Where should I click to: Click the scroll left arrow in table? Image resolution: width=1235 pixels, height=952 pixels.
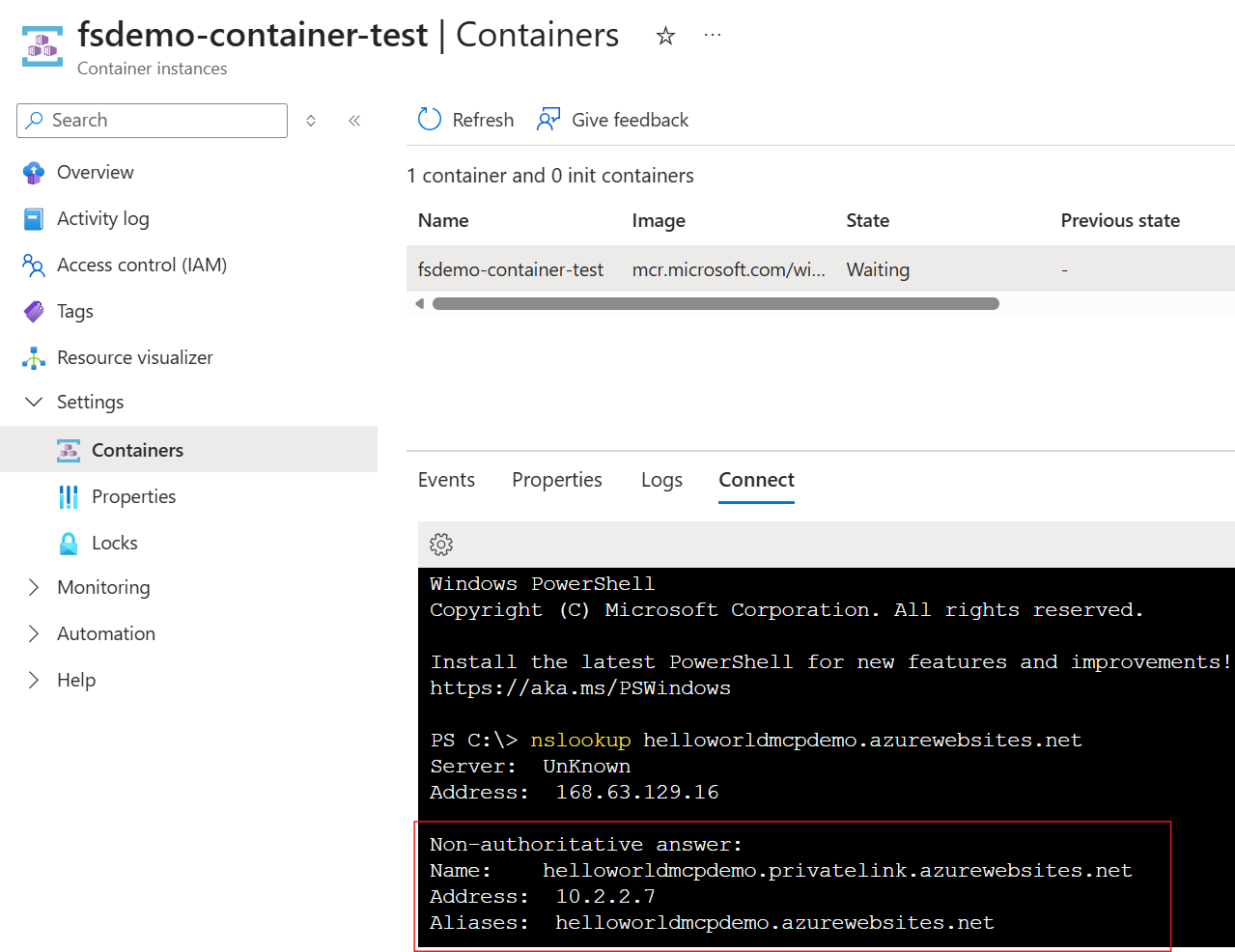(x=420, y=303)
